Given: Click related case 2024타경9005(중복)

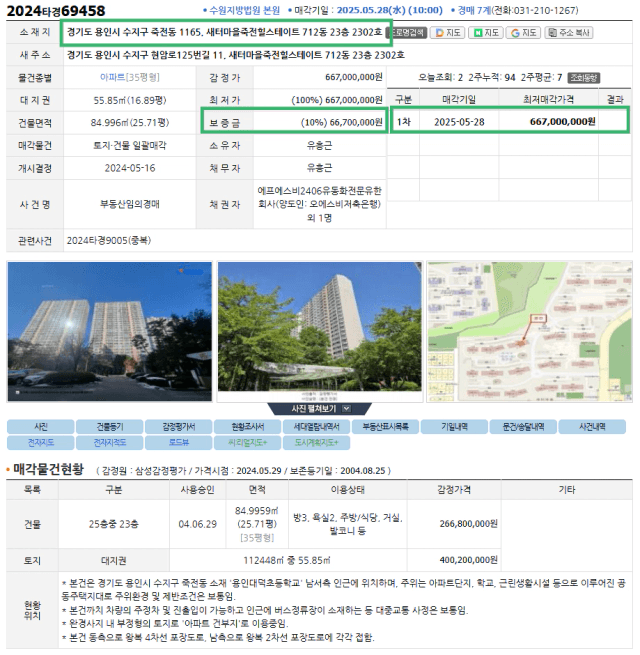Looking at the screenshot, I should point(109,240).
